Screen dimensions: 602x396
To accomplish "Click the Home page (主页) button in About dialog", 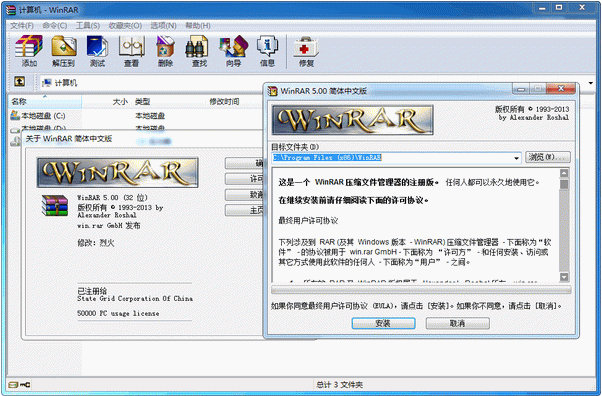I will pos(244,210).
